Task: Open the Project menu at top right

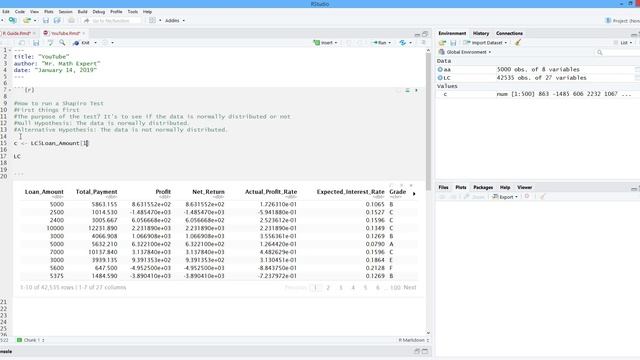Action: click(623, 20)
